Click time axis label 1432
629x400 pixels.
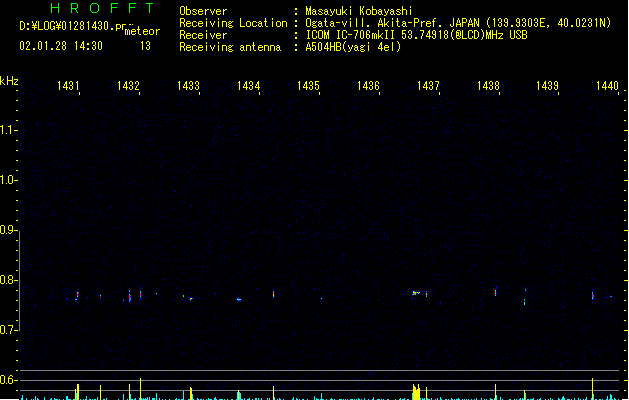(128, 85)
